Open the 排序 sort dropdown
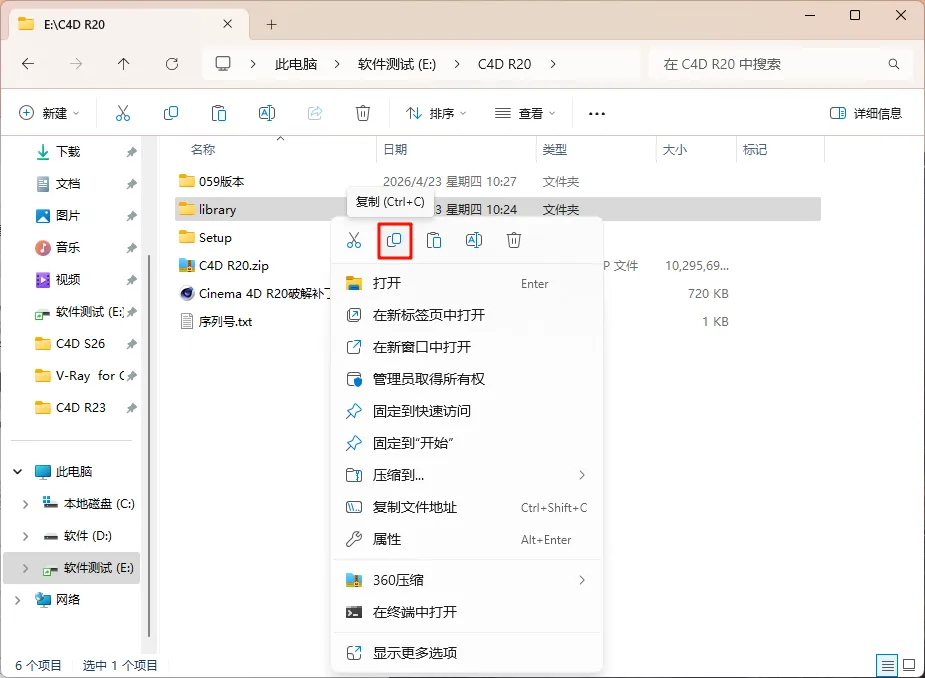Image resolution: width=925 pixels, height=678 pixels. click(x=437, y=113)
